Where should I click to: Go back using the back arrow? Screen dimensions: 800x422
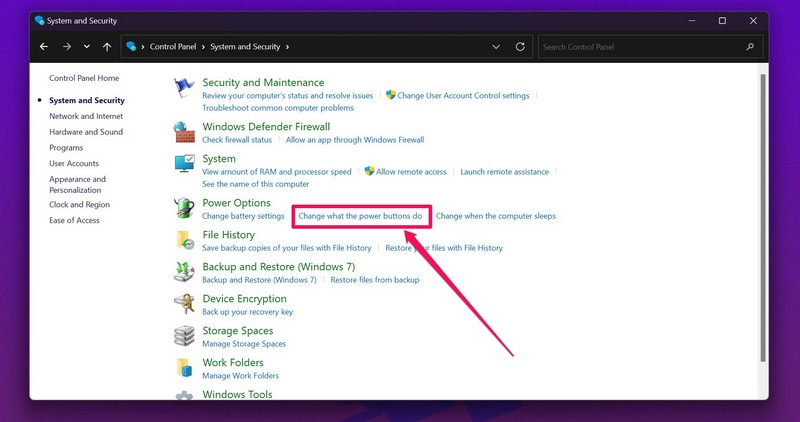tap(44, 47)
